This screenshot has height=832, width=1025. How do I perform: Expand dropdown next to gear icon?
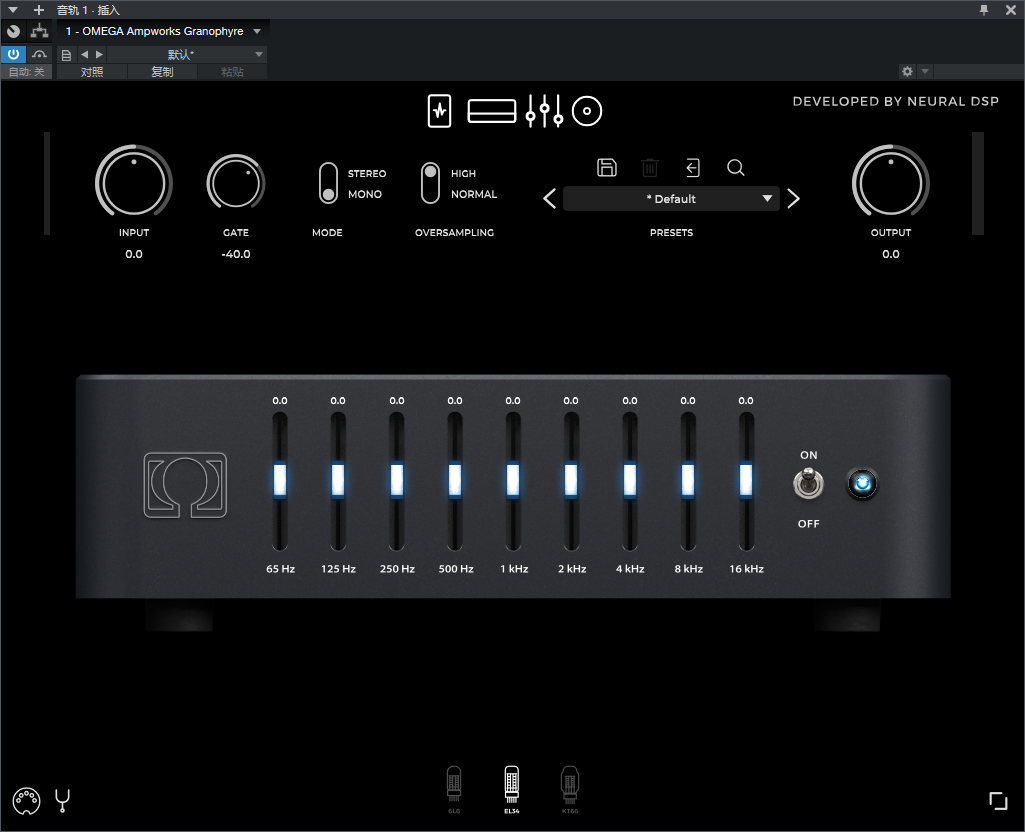pyautogui.click(x=925, y=71)
